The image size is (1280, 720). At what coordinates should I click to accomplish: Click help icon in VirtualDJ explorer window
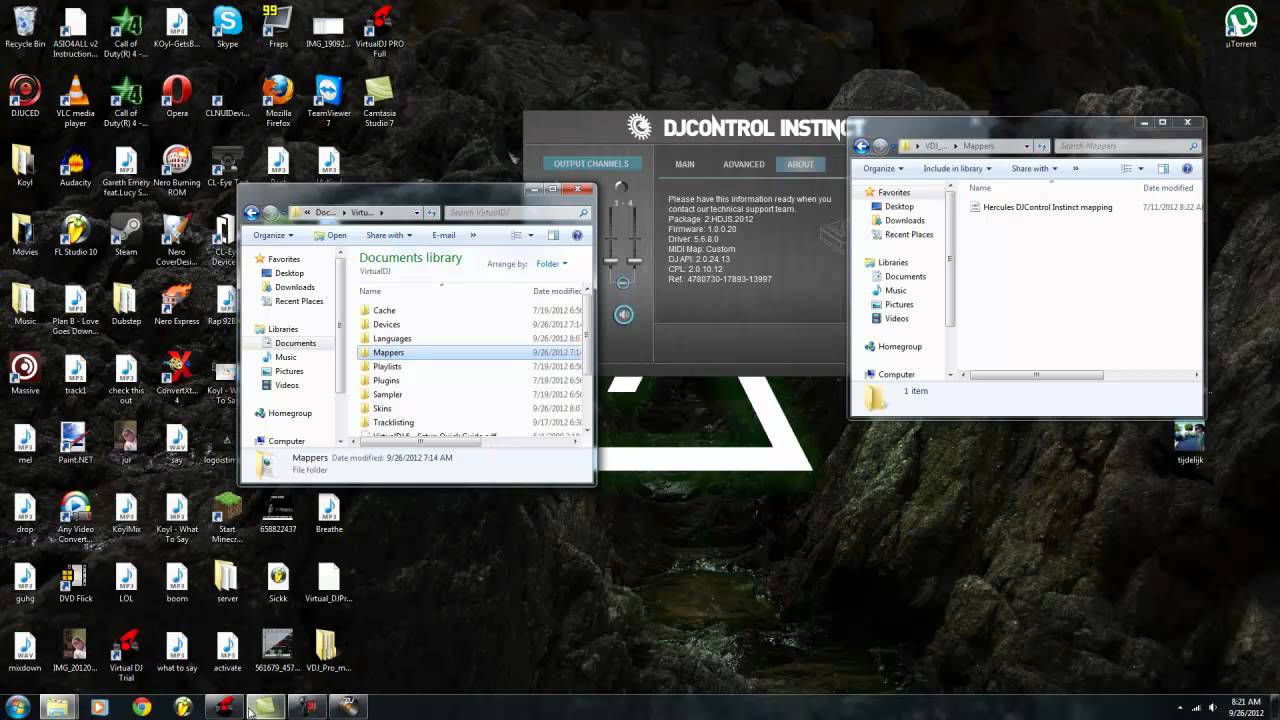(577, 235)
